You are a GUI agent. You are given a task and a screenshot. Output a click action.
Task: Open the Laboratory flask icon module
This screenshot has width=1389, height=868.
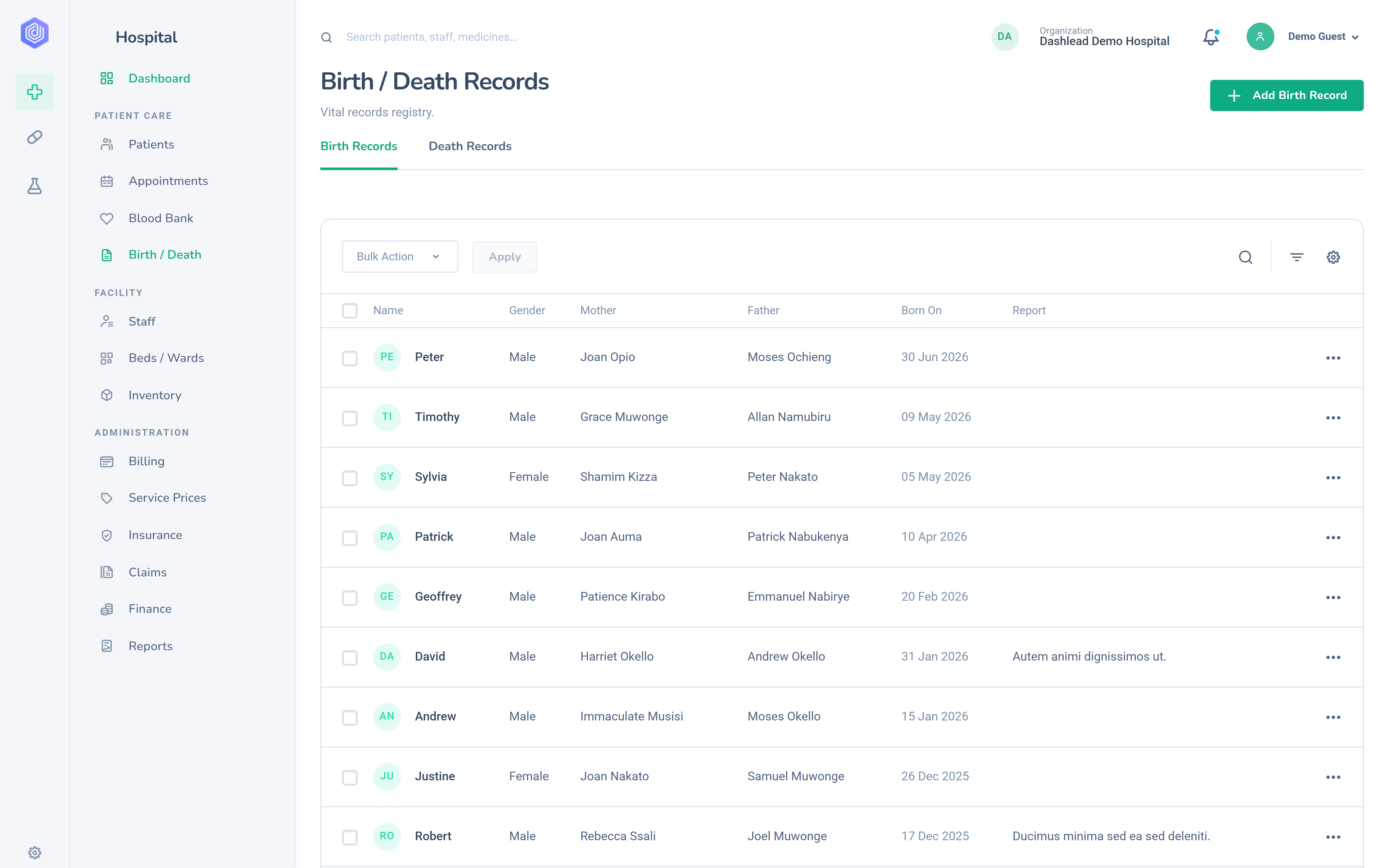(x=34, y=186)
